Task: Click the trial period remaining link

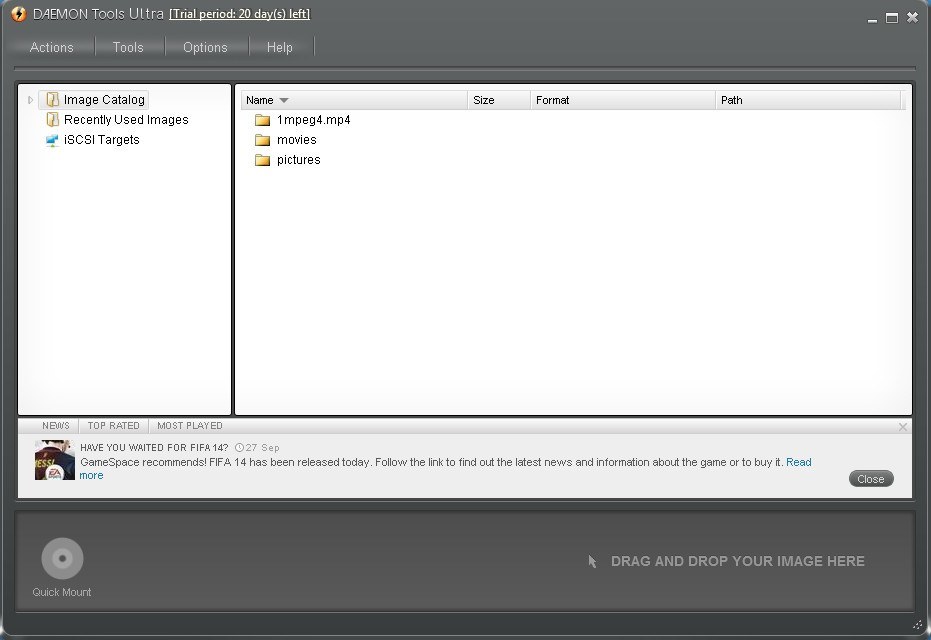Action: [x=240, y=14]
